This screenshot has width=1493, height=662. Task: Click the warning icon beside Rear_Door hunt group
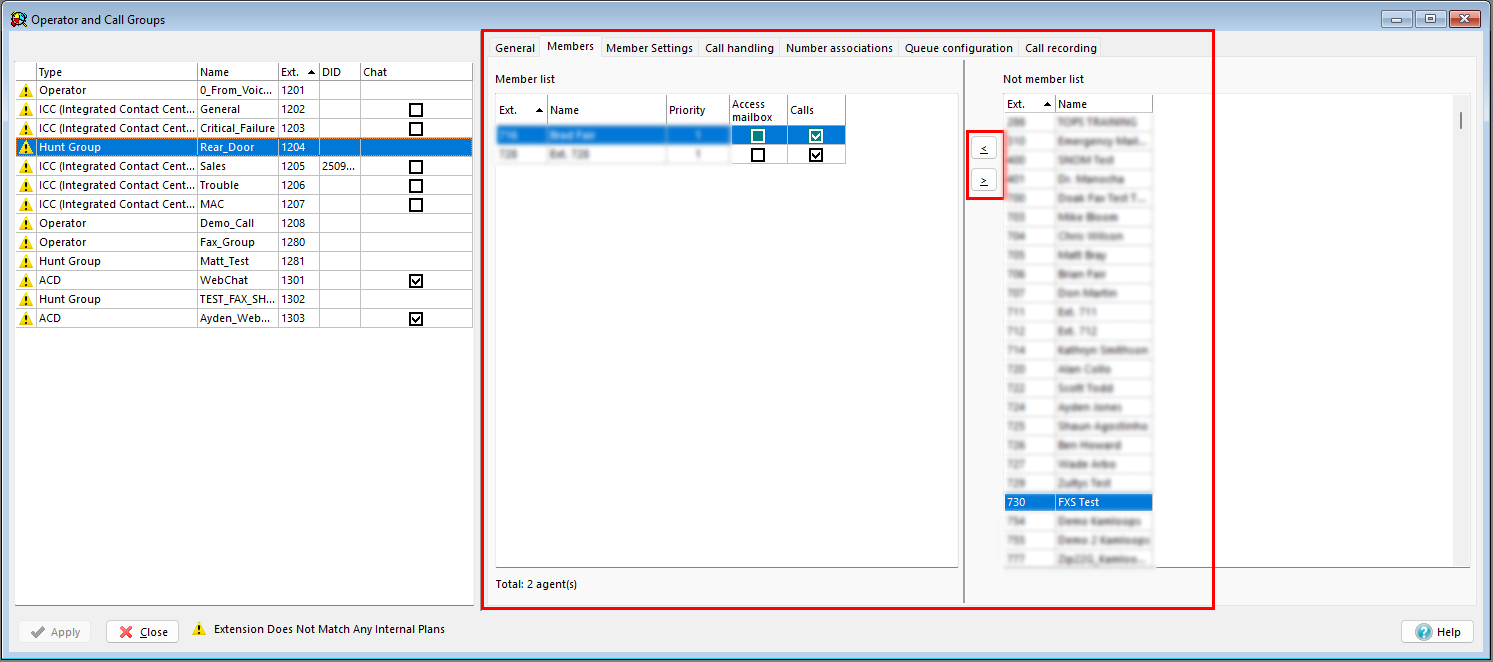[26, 148]
